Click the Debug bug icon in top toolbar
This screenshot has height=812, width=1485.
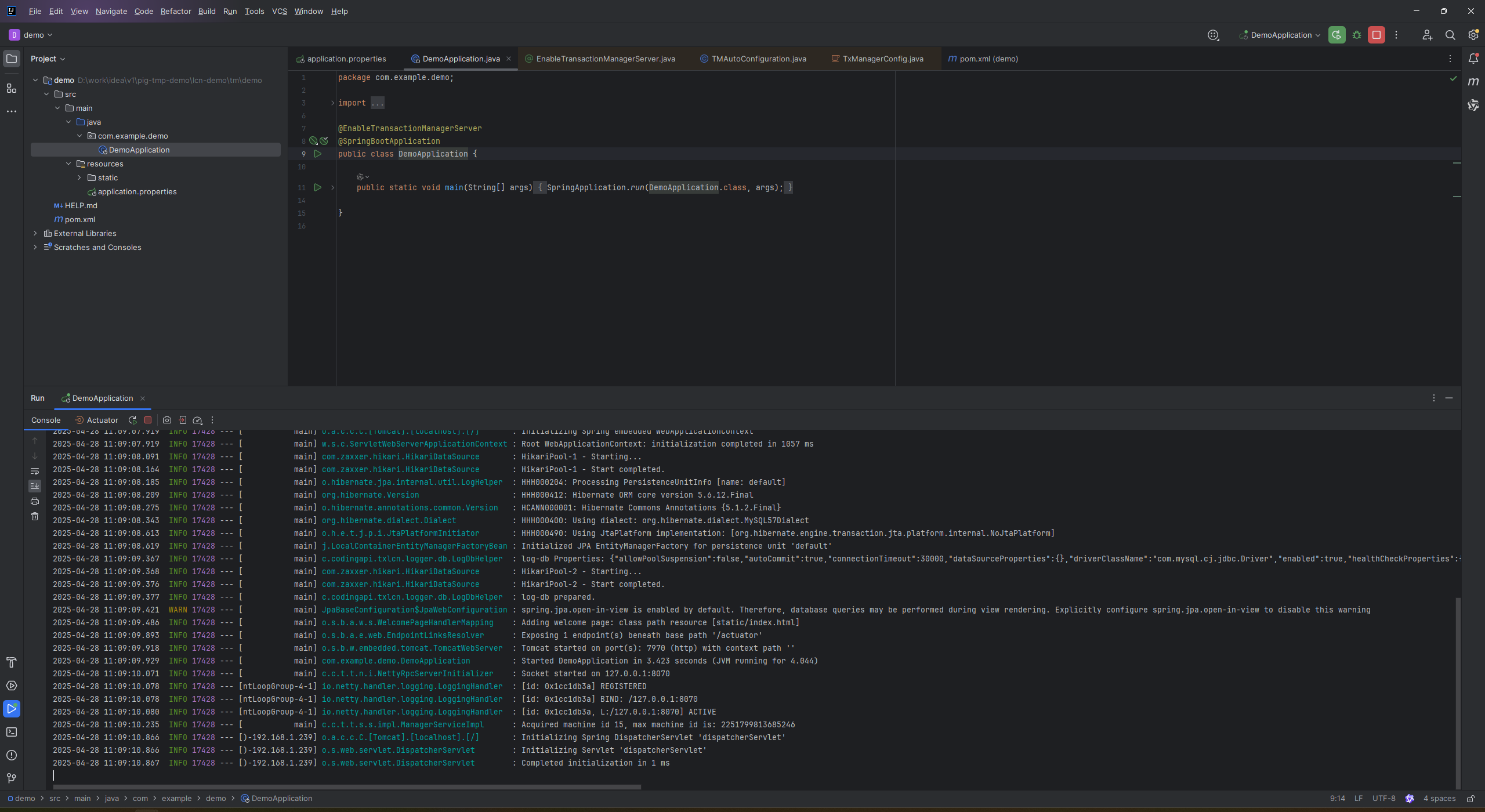click(1357, 35)
